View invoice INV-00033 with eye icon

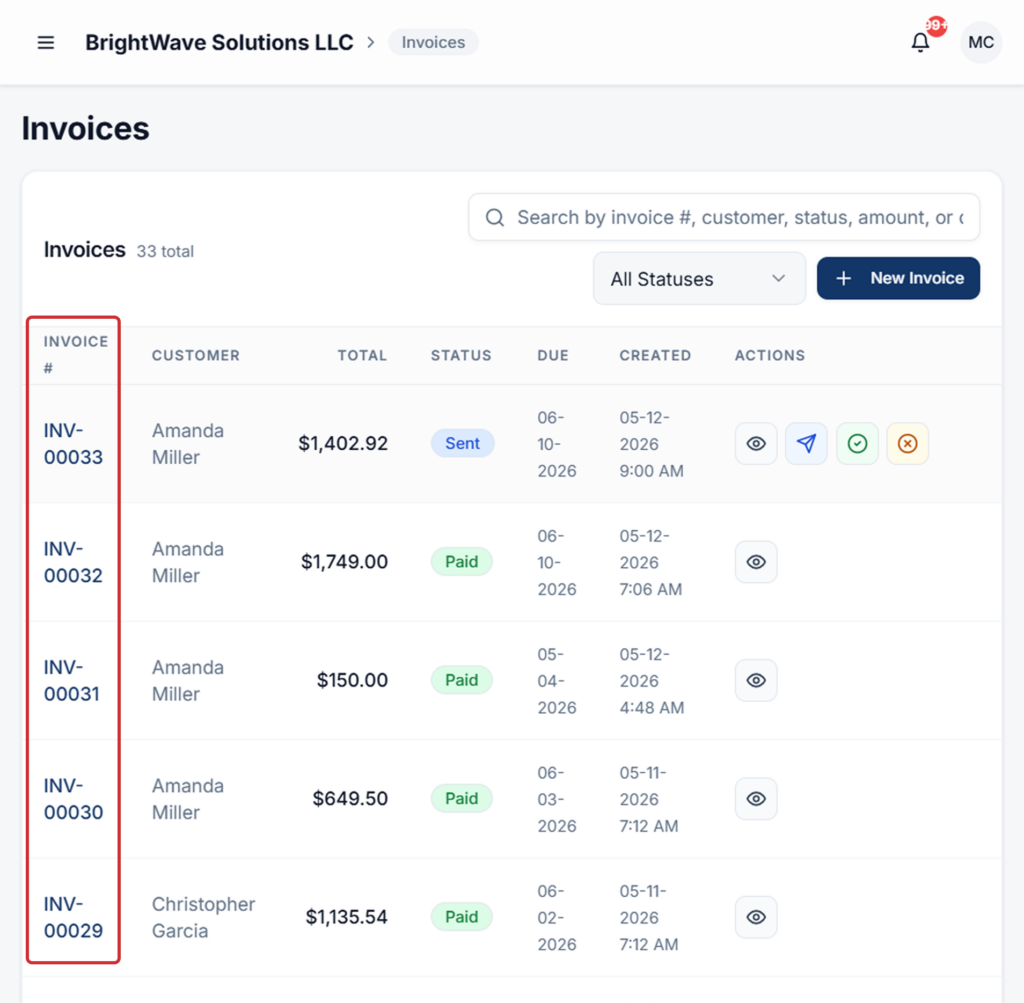coord(756,444)
